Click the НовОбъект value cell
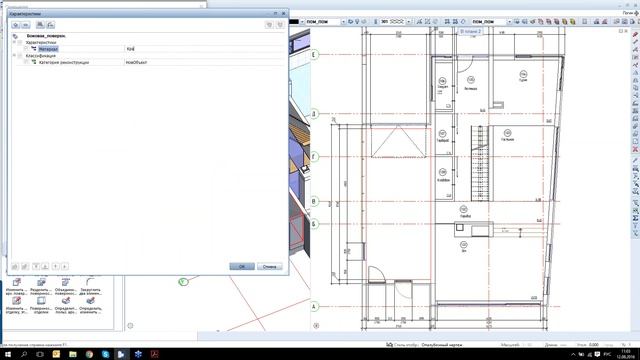The width and height of the screenshot is (640, 360). click(204, 62)
